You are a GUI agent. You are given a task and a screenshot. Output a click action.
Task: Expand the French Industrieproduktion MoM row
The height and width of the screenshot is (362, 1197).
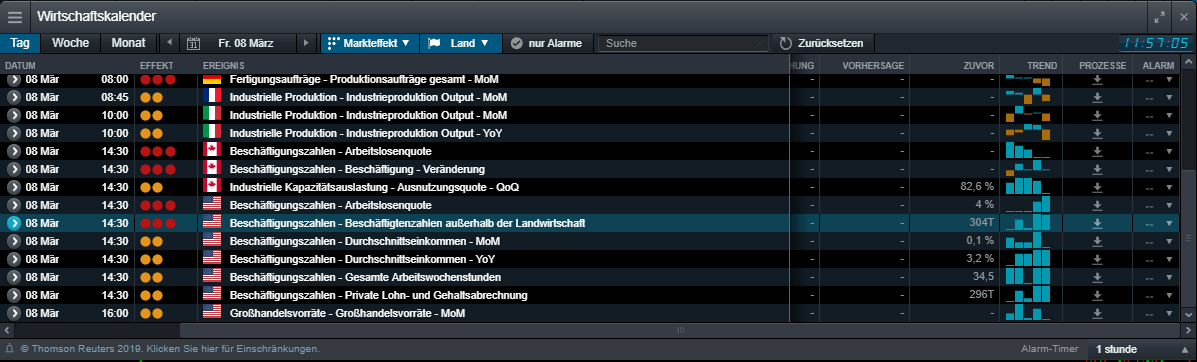coord(14,97)
